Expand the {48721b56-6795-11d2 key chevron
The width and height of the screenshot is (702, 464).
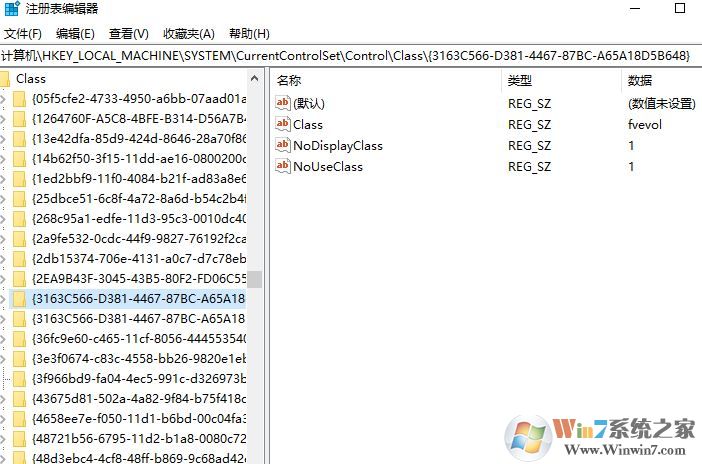coord(3,439)
